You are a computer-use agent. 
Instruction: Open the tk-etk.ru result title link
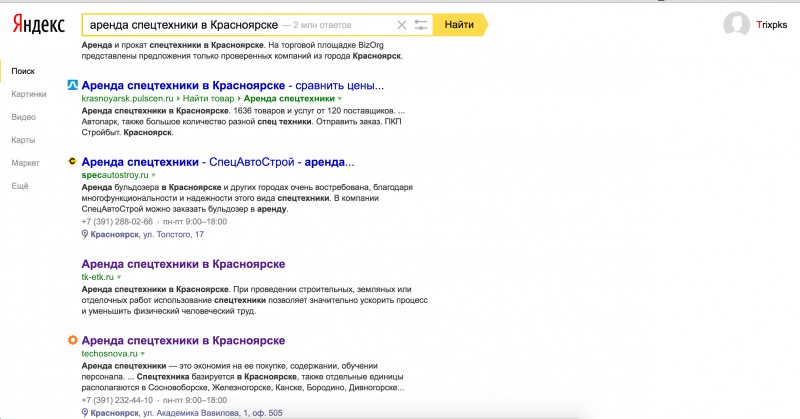[183, 262]
